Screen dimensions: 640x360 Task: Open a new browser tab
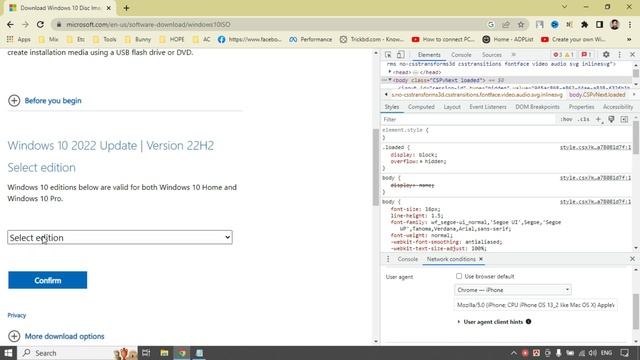pos(126,8)
